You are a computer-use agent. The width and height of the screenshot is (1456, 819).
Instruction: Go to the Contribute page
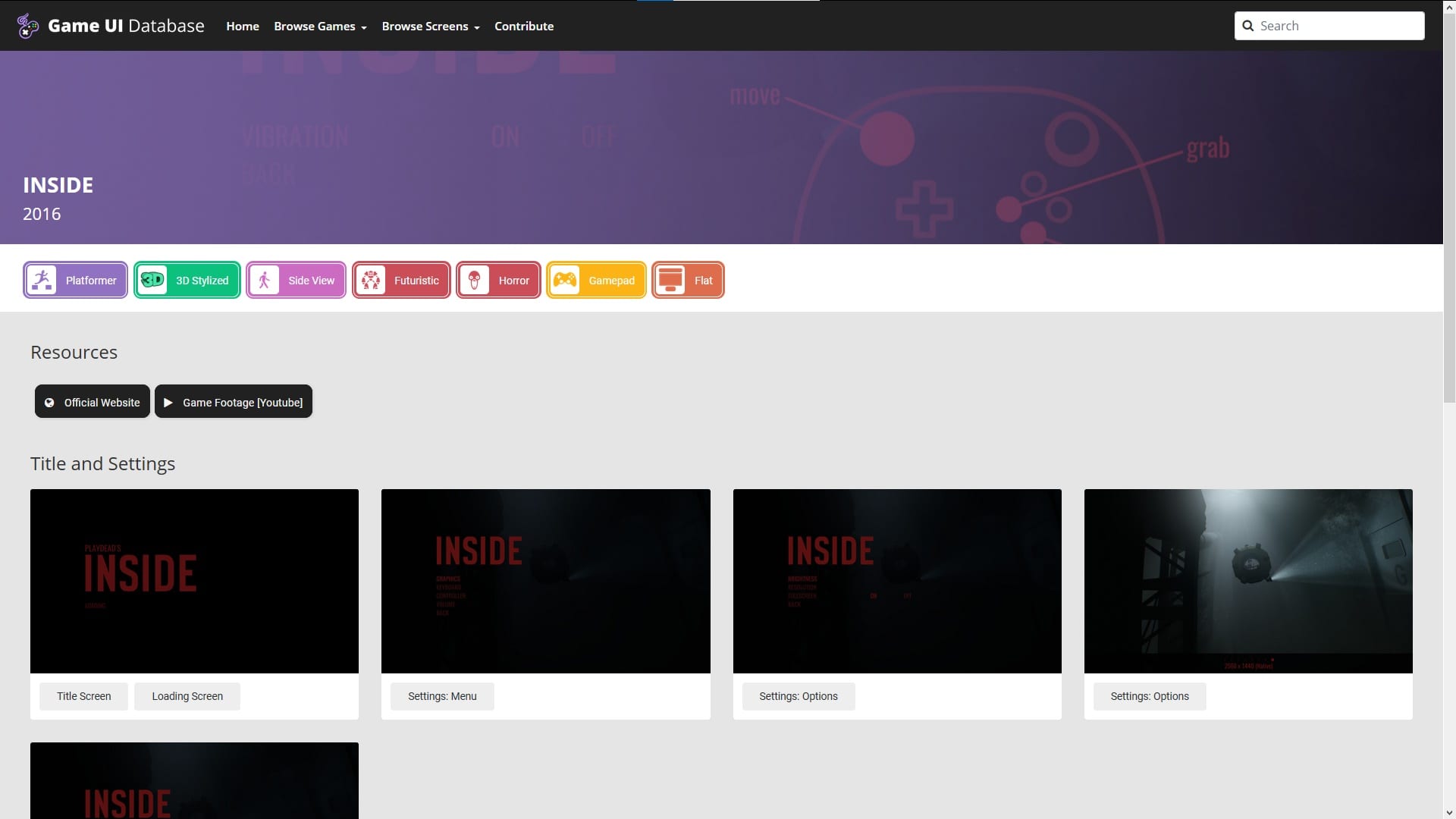524,26
